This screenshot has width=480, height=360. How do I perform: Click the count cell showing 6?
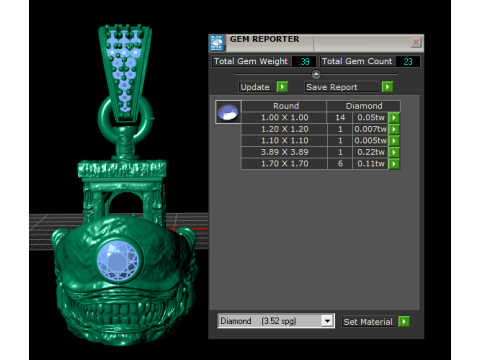(x=340, y=164)
